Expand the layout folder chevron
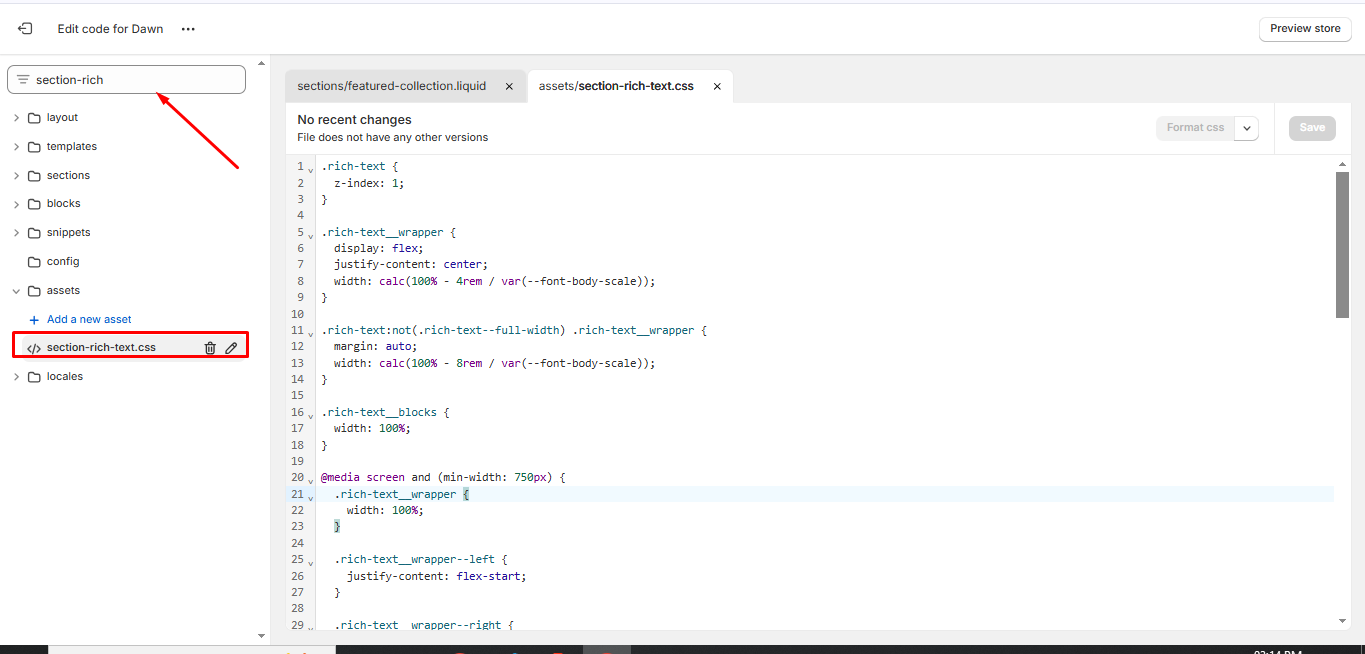Viewport: 1365px width, 654px height. 16,118
